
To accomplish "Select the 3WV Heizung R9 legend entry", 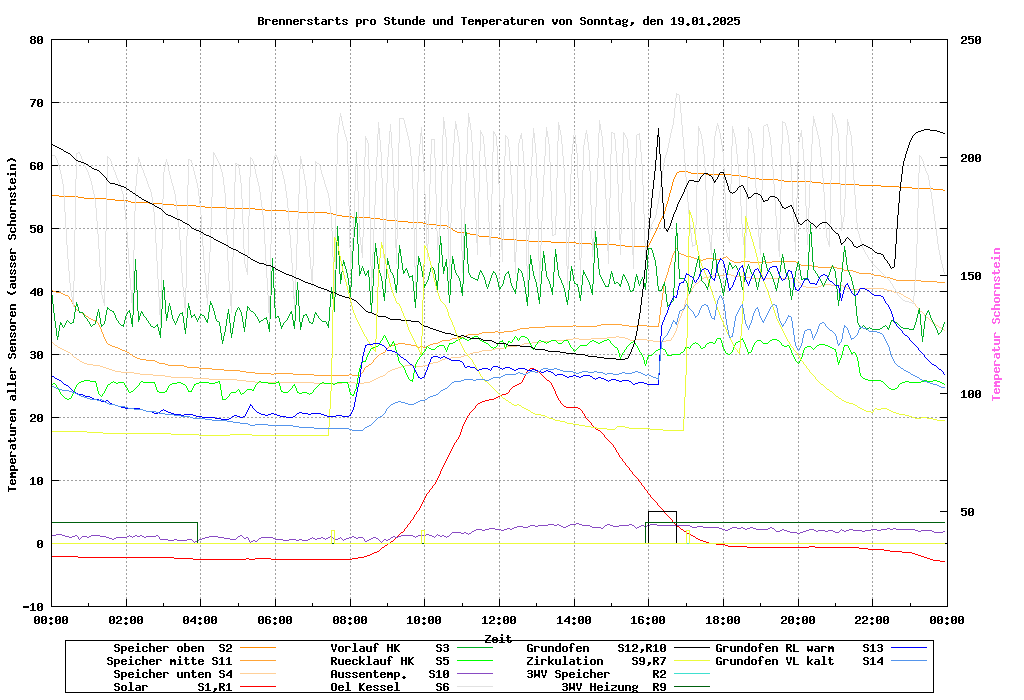I will (614, 687).
